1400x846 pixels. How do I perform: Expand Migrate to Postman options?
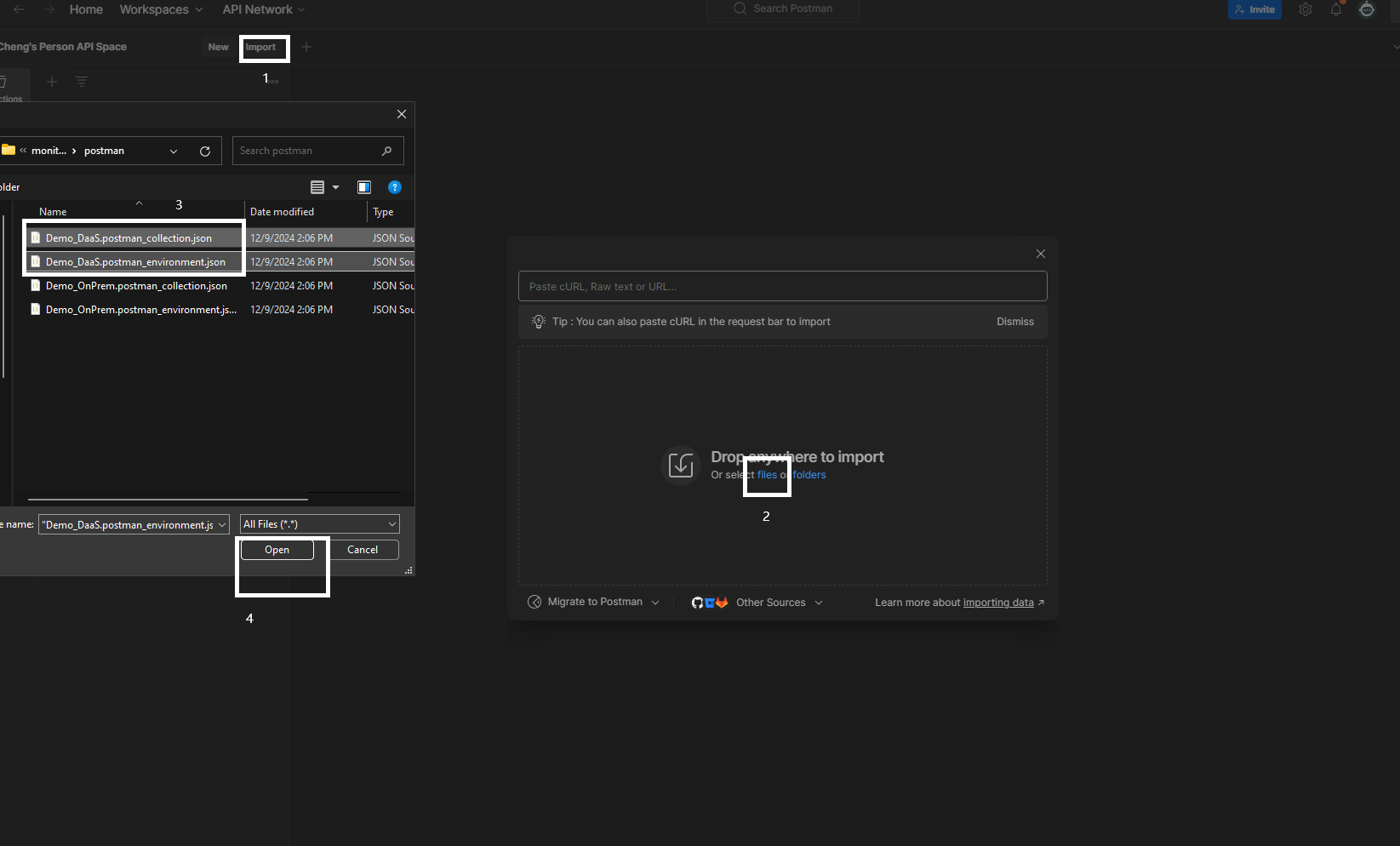pyautogui.click(x=594, y=603)
